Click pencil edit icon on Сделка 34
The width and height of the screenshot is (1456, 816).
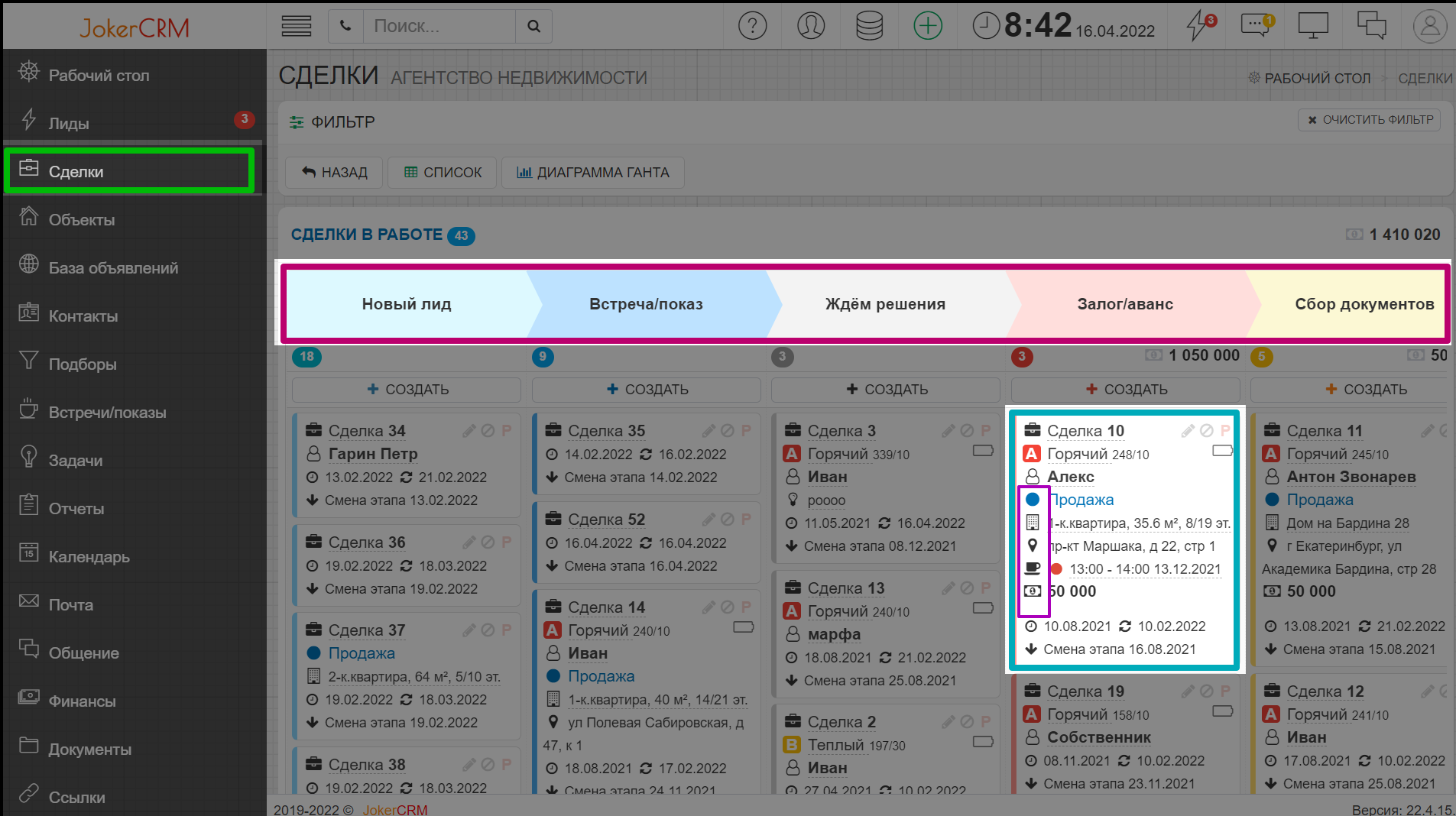(469, 431)
